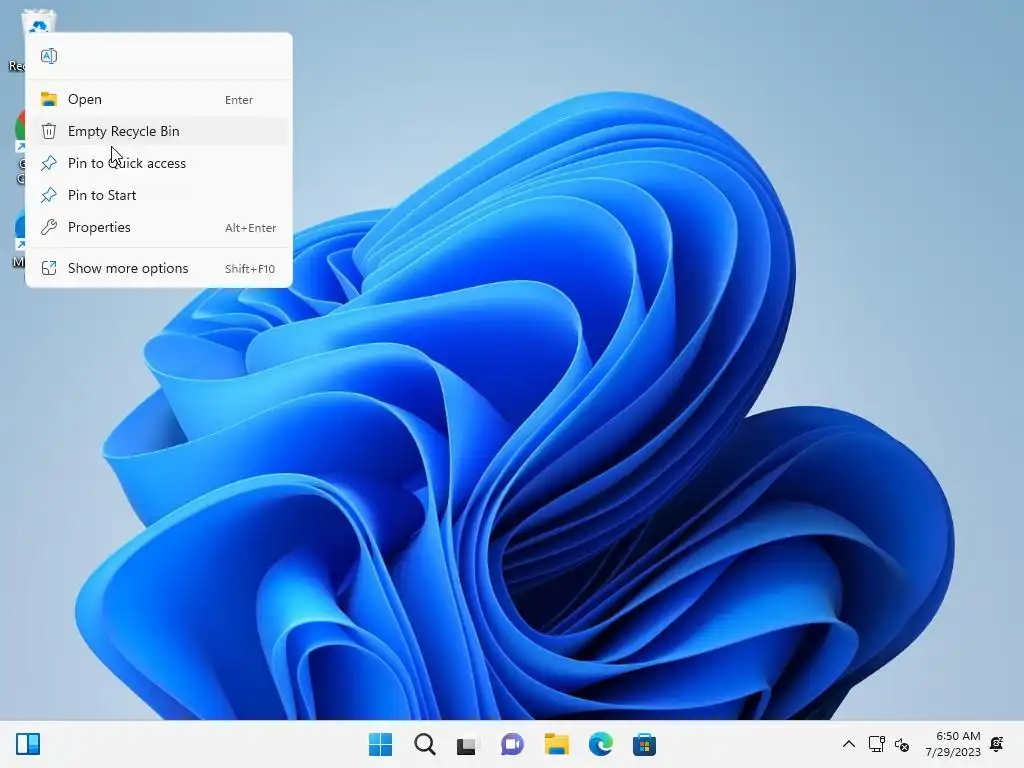Choose Pin to Start
Viewport: 1024px width, 768px height.
click(158, 195)
